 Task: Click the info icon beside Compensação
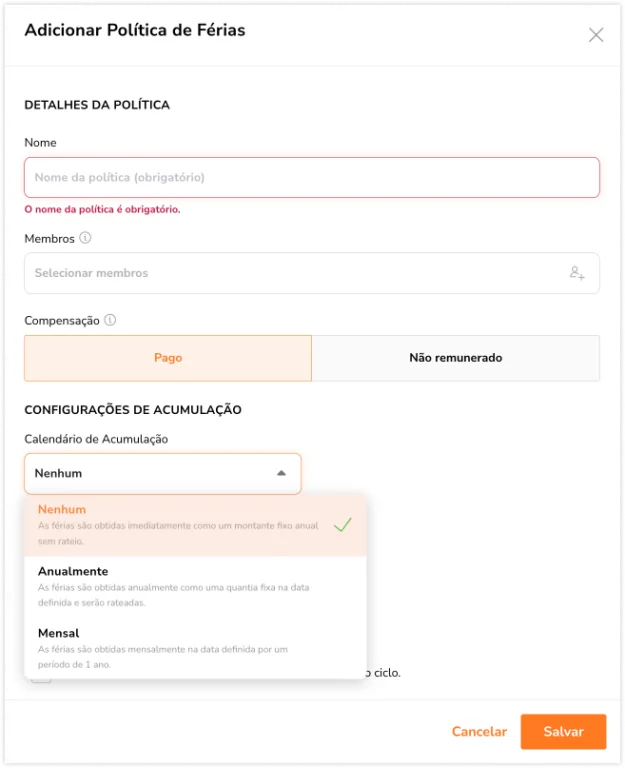click(110, 320)
